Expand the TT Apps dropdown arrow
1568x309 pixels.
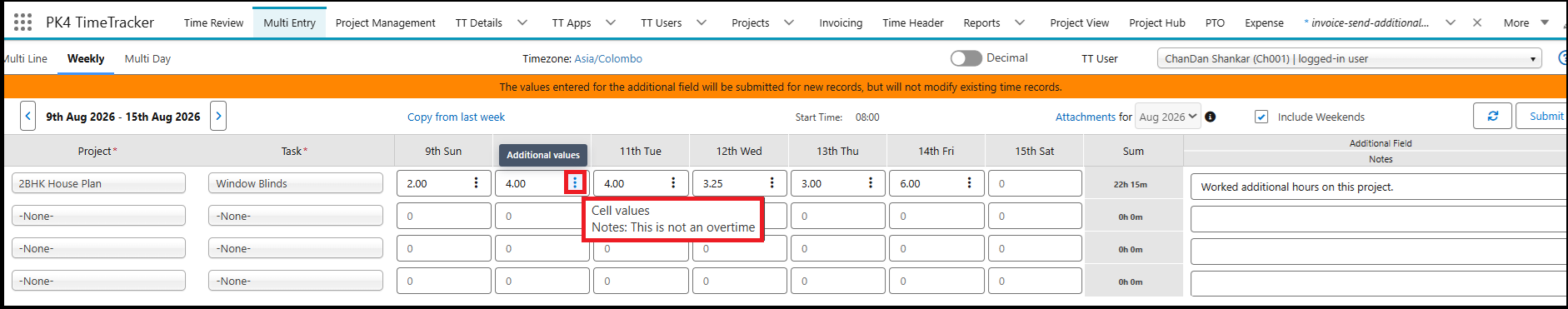tap(611, 22)
